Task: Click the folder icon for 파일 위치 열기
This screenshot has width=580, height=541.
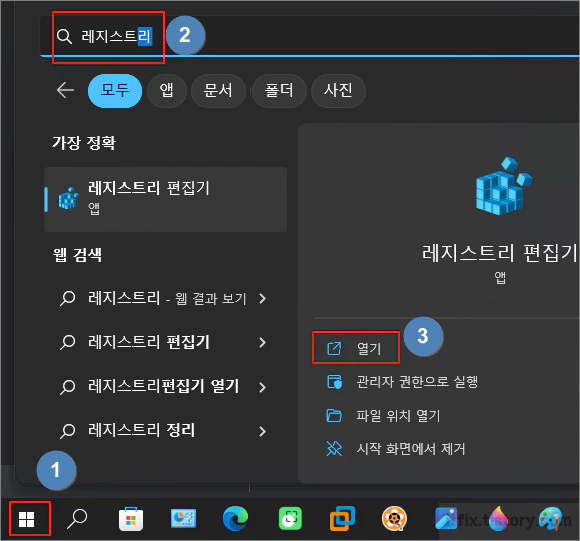Action: 334,415
